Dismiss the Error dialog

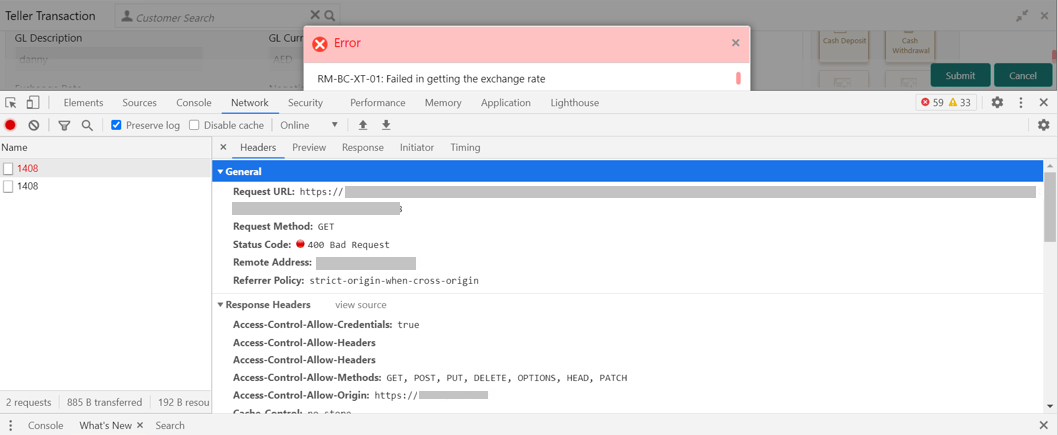pyautogui.click(x=735, y=43)
